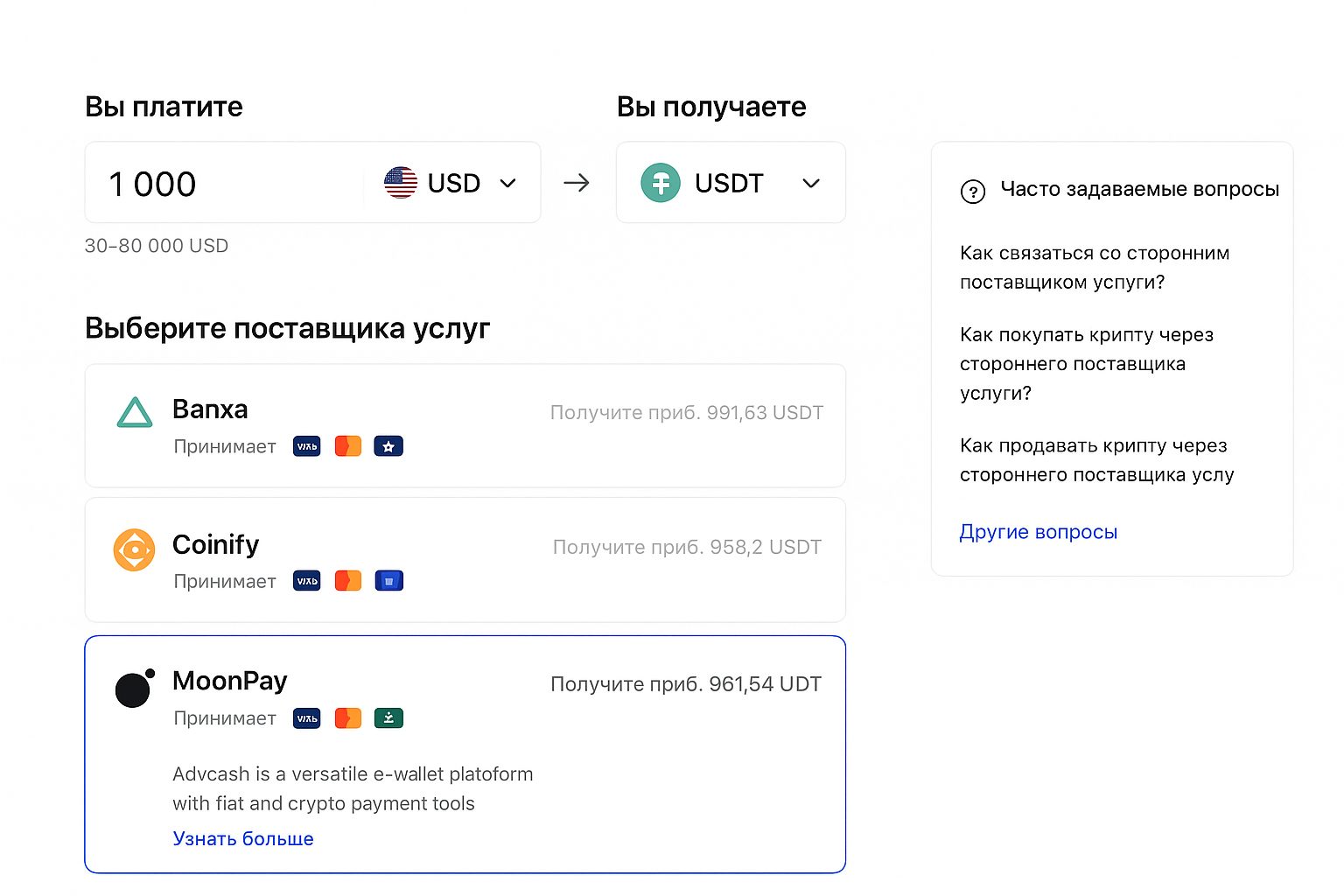Click the US flag currency icon

[x=401, y=183]
